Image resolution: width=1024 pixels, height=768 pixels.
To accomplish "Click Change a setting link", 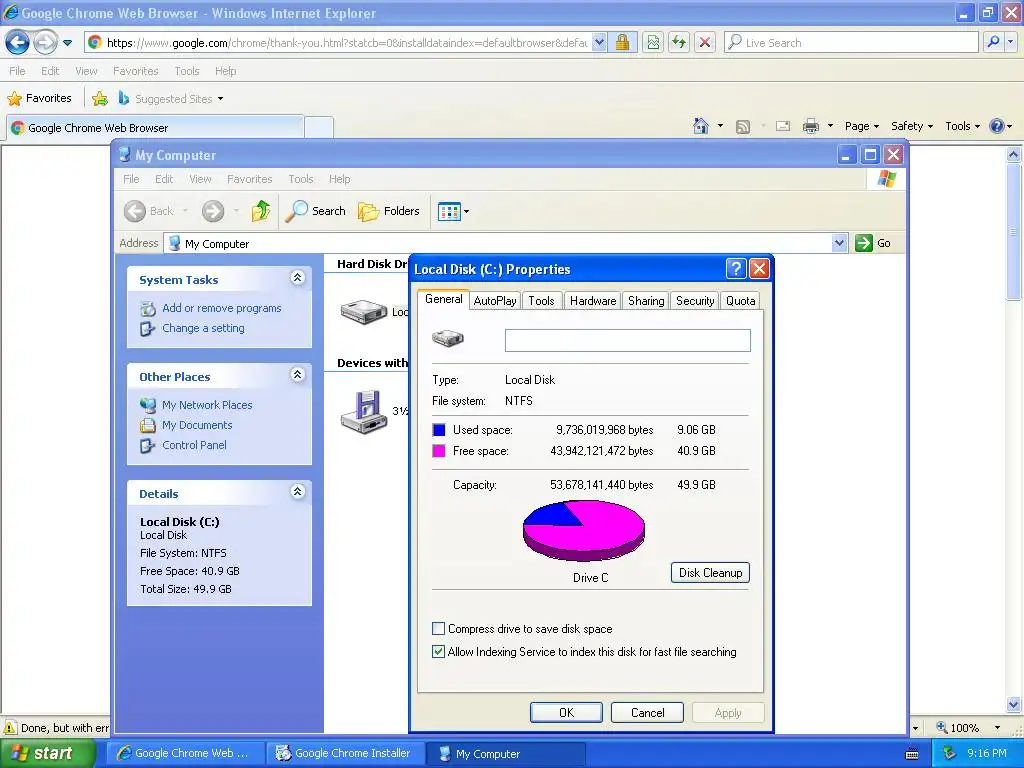I will tap(203, 328).
